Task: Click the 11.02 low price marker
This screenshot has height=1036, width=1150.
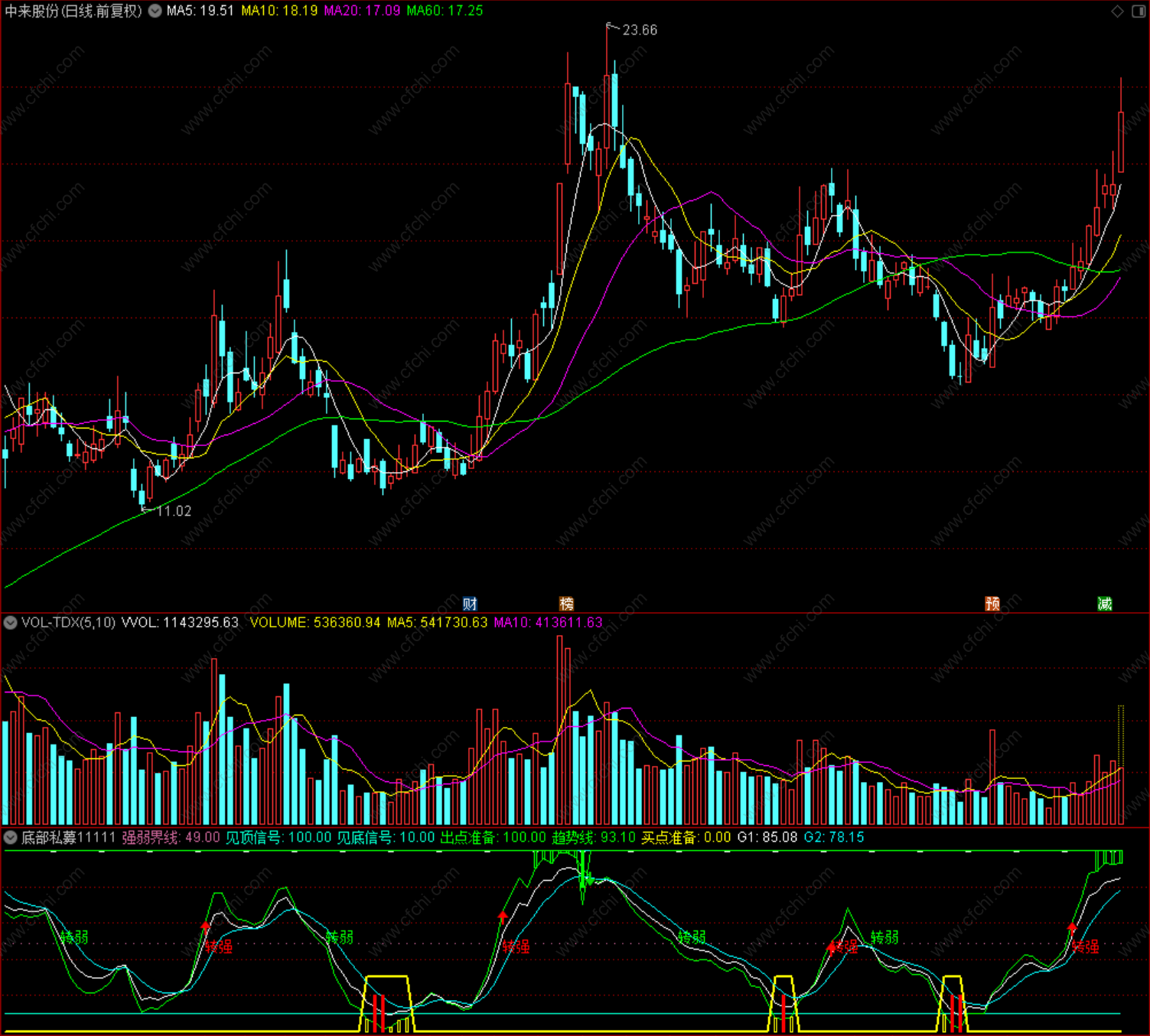Action: point(174,511)
